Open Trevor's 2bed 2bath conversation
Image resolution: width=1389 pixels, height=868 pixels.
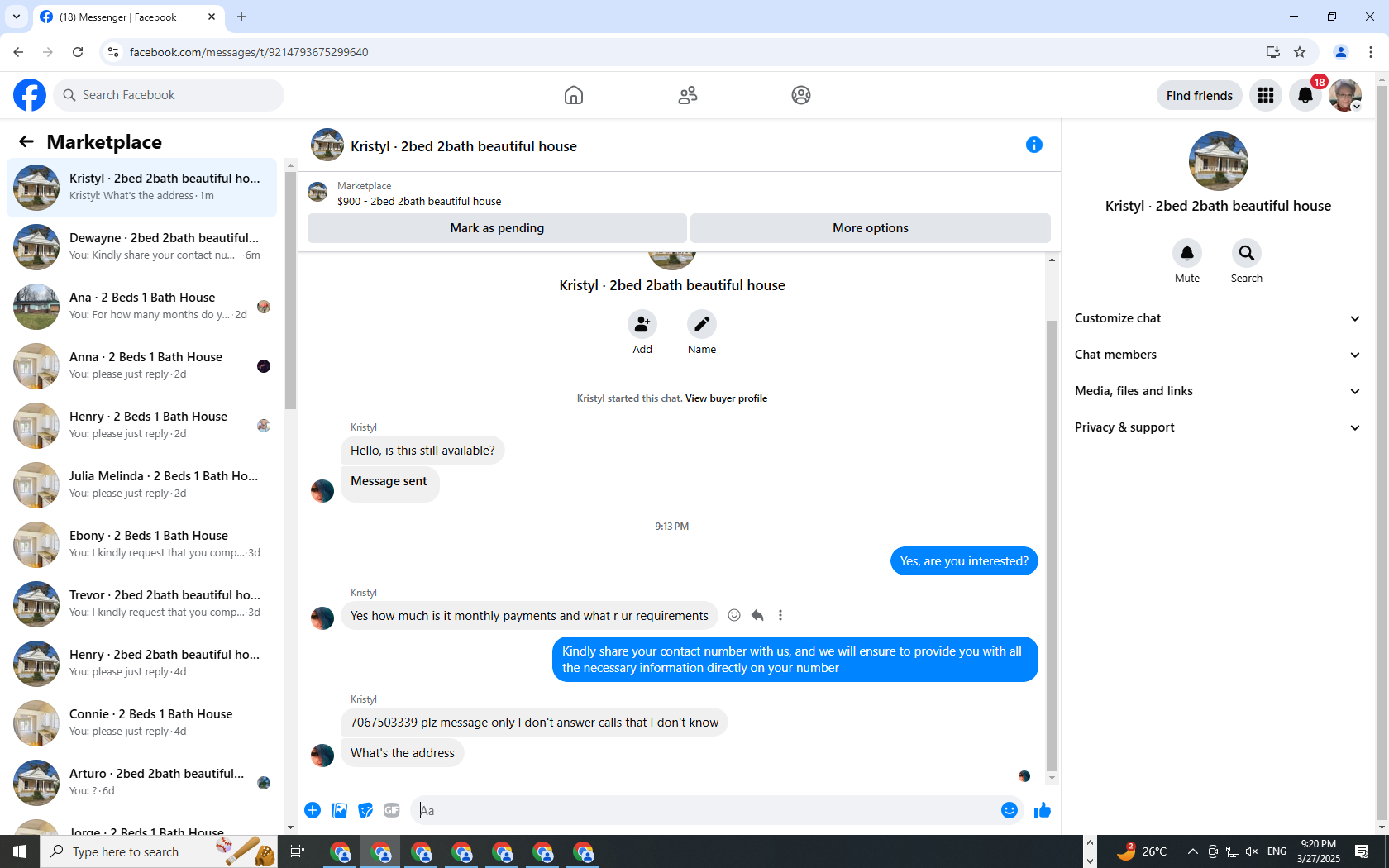tap(142, 604)
